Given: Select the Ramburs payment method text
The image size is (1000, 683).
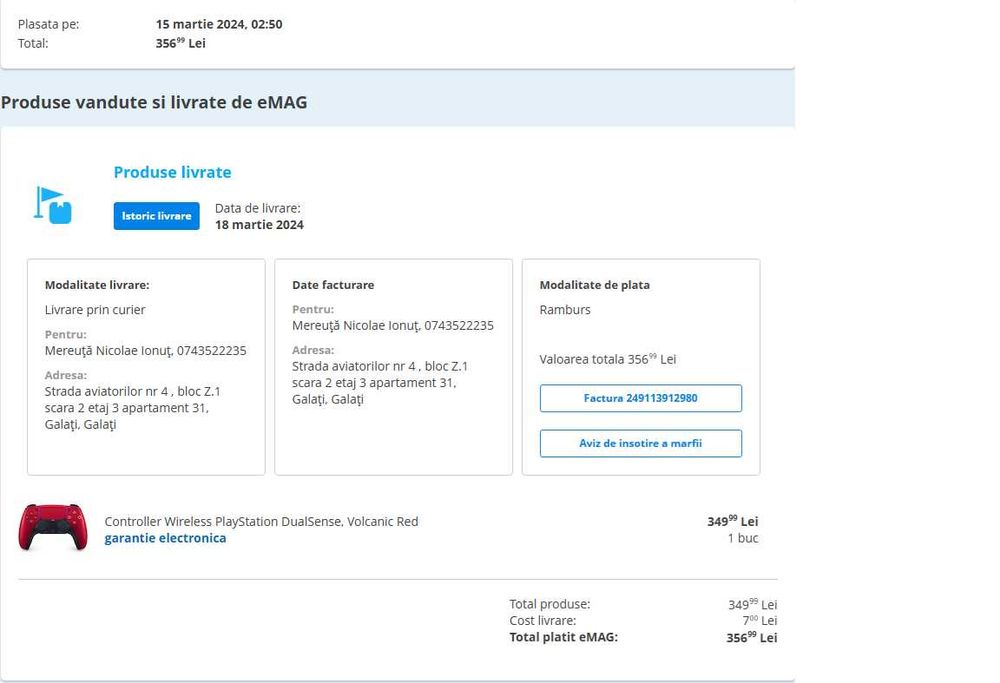Looking at the screenshot, I should pyautogui.click(x=565, y=310).
